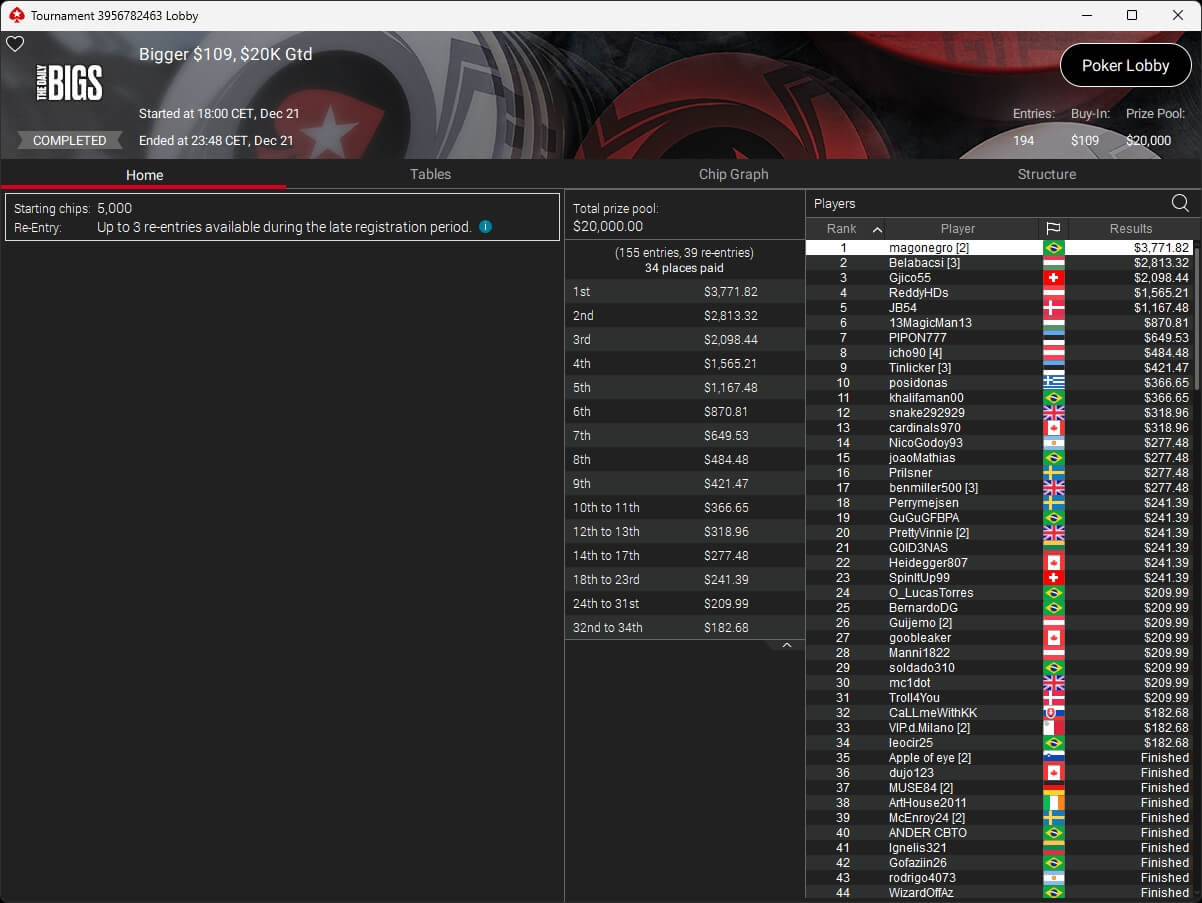Collapse the prize payout list chevron
Image resolution: width=1202 pixels, height=903 pixels.
pos(786,646)
